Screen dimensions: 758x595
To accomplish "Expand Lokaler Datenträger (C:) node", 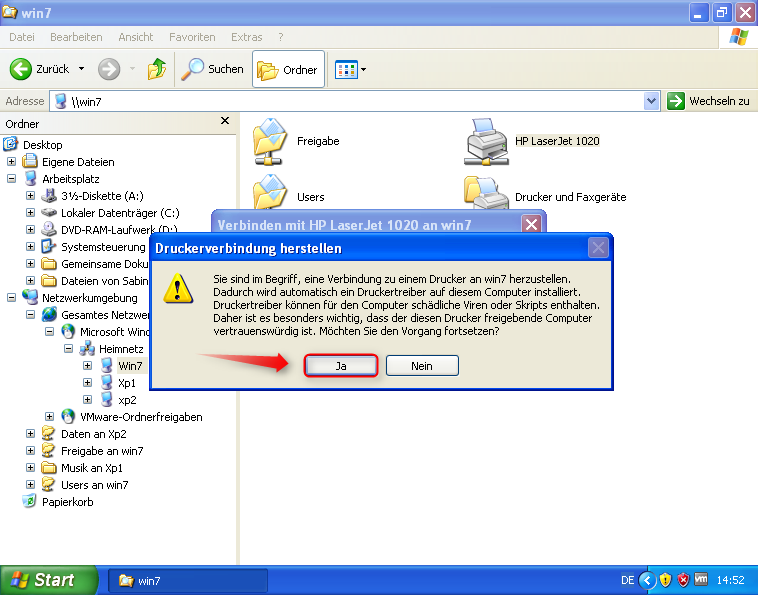I will click(30, 212).
